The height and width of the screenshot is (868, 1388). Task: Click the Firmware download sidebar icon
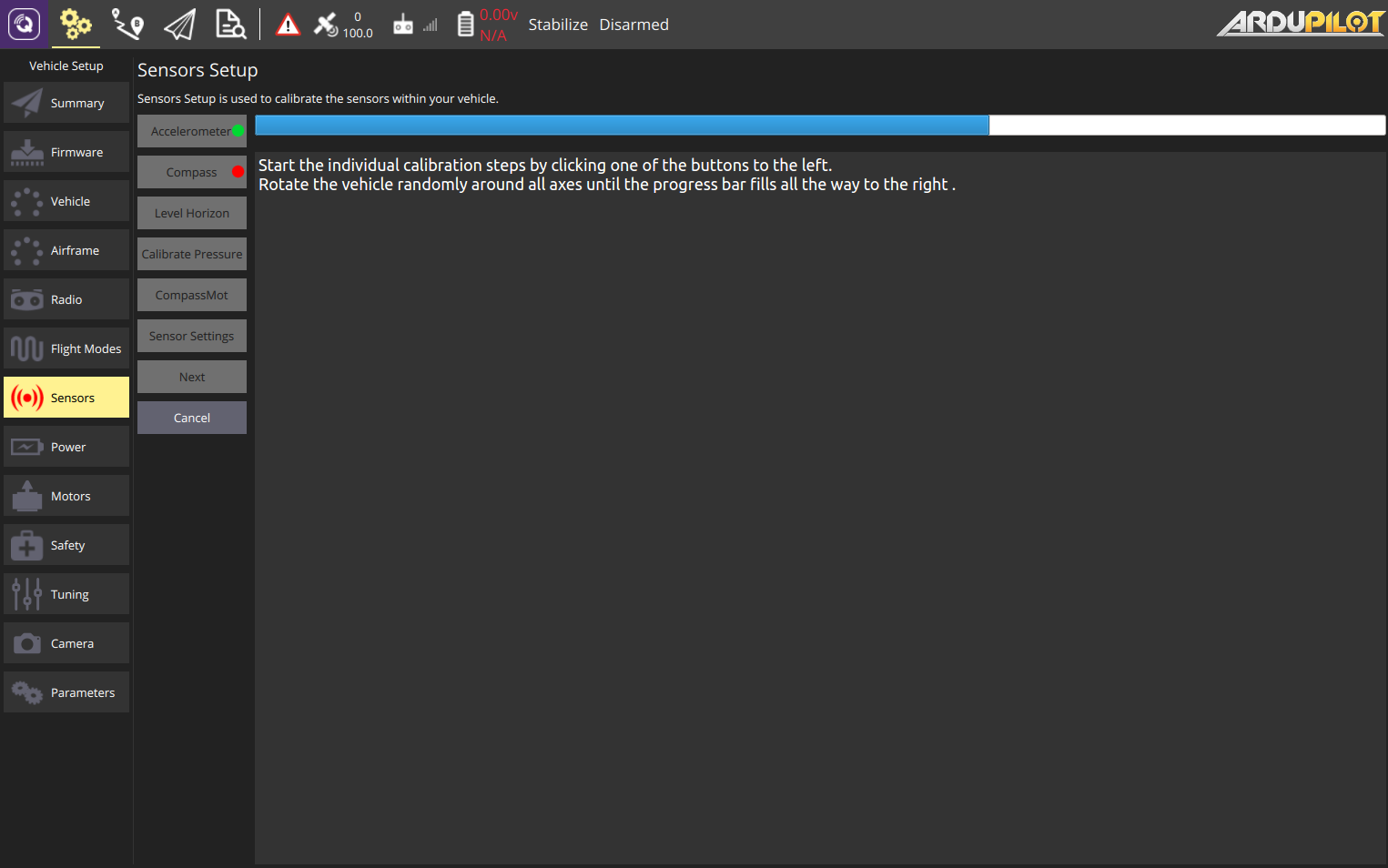tap(27, 152)
